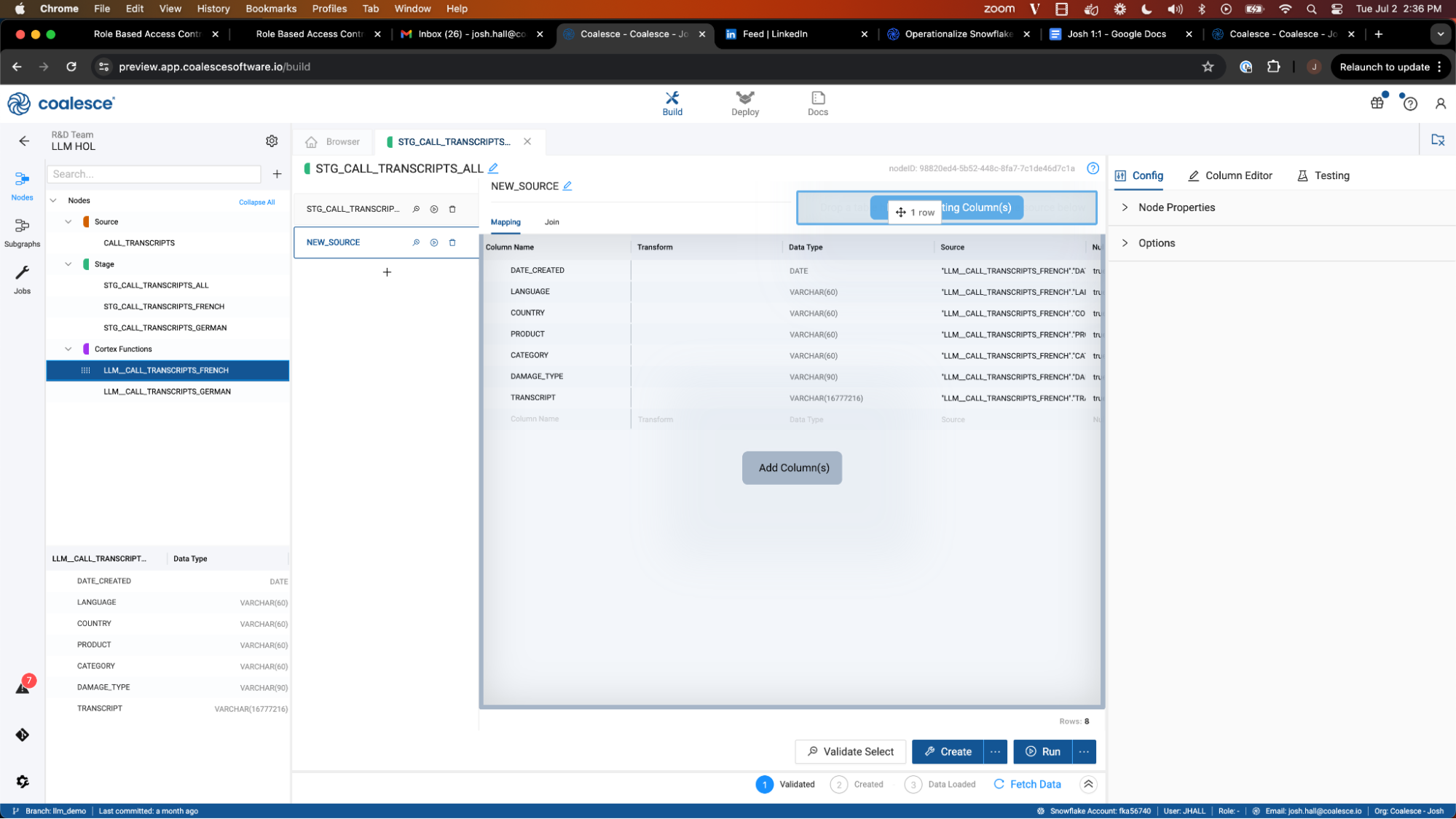Image resolution: width=1456 pixels, height=819 pixels.
Task: Run the NEW_SOURCE source via play icon
Action: click(x=434, y=242)
